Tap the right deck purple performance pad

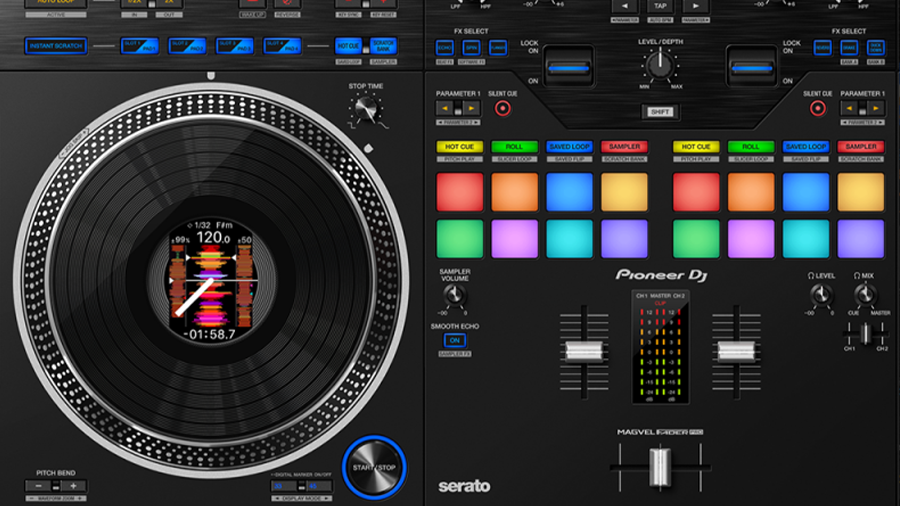point(861,239)
